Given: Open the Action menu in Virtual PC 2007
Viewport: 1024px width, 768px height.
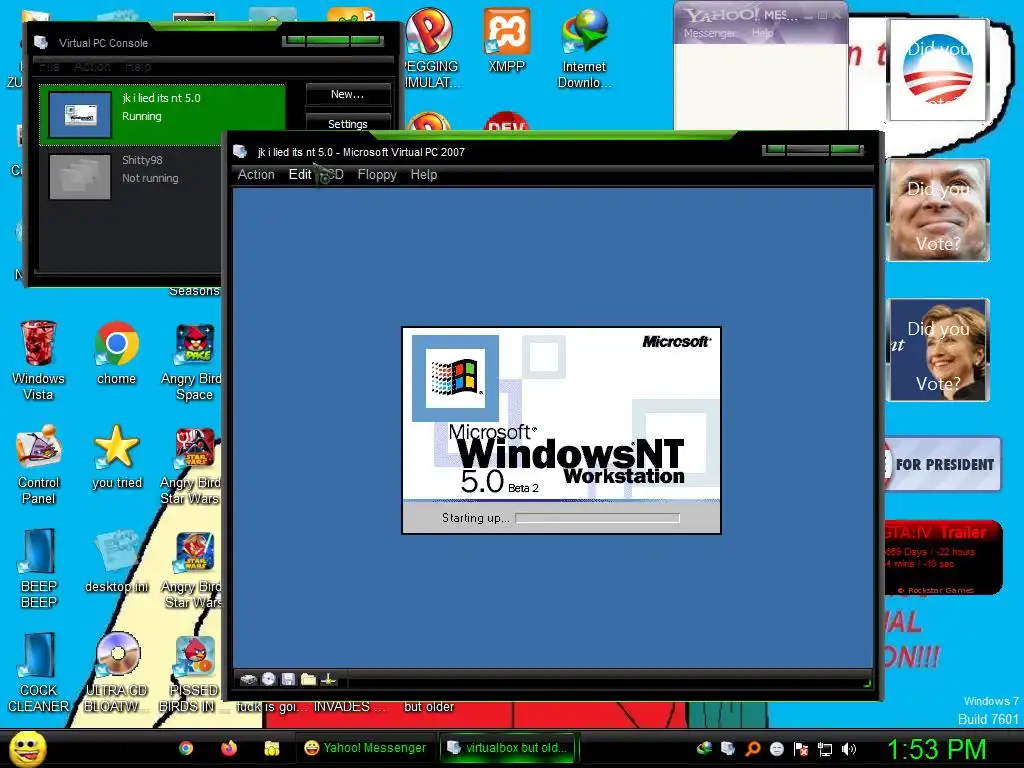Looking at the screenshot, I should pos(256,174).
